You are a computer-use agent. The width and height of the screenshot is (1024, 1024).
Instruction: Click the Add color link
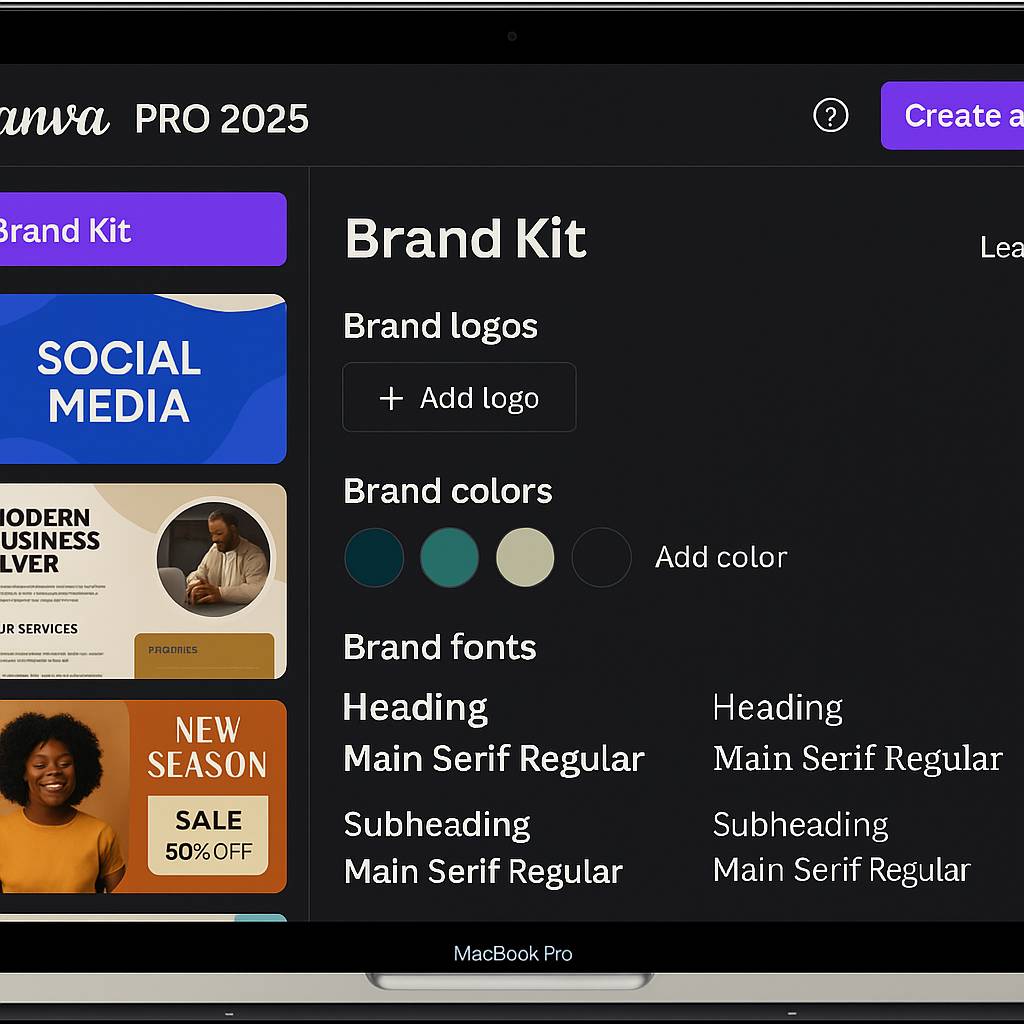pyautogui.click(x=721, y=557)
